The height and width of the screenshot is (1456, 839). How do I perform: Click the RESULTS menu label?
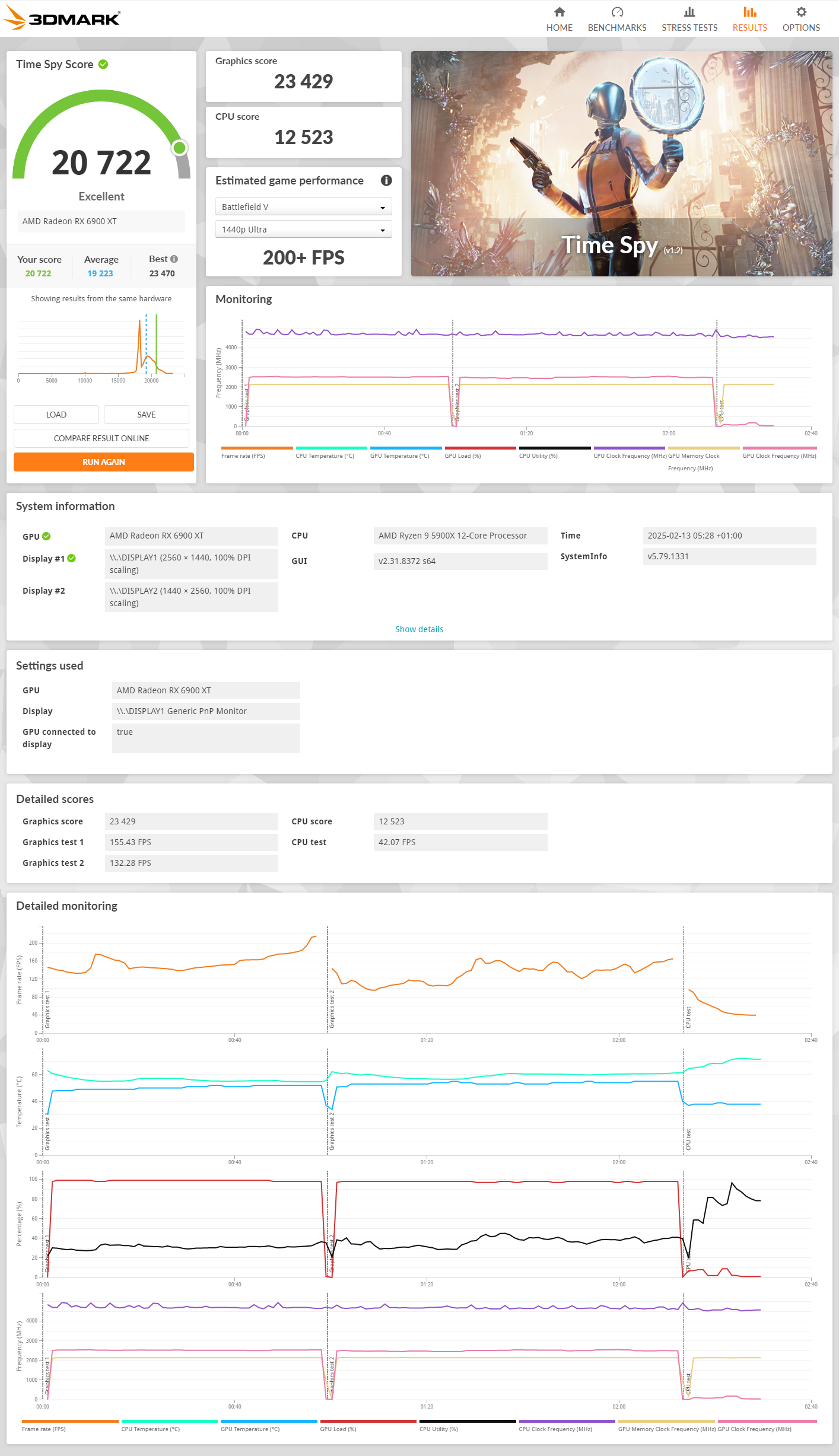tap(750, 28)
